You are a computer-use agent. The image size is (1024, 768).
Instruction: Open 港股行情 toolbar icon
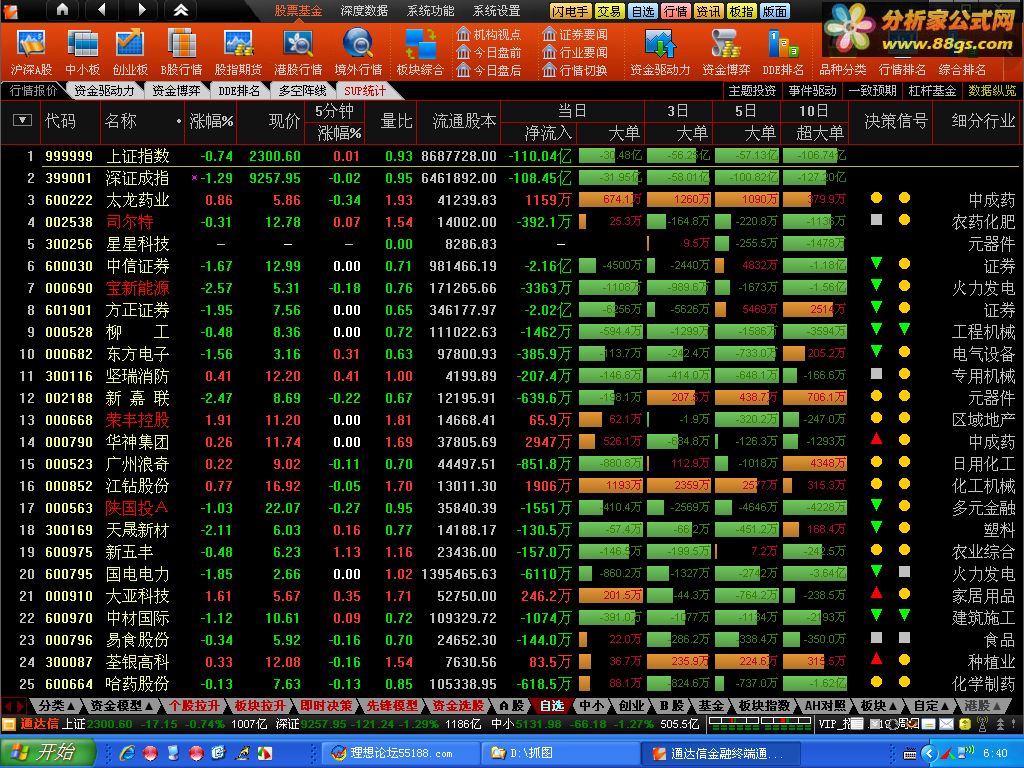[298, 52]
